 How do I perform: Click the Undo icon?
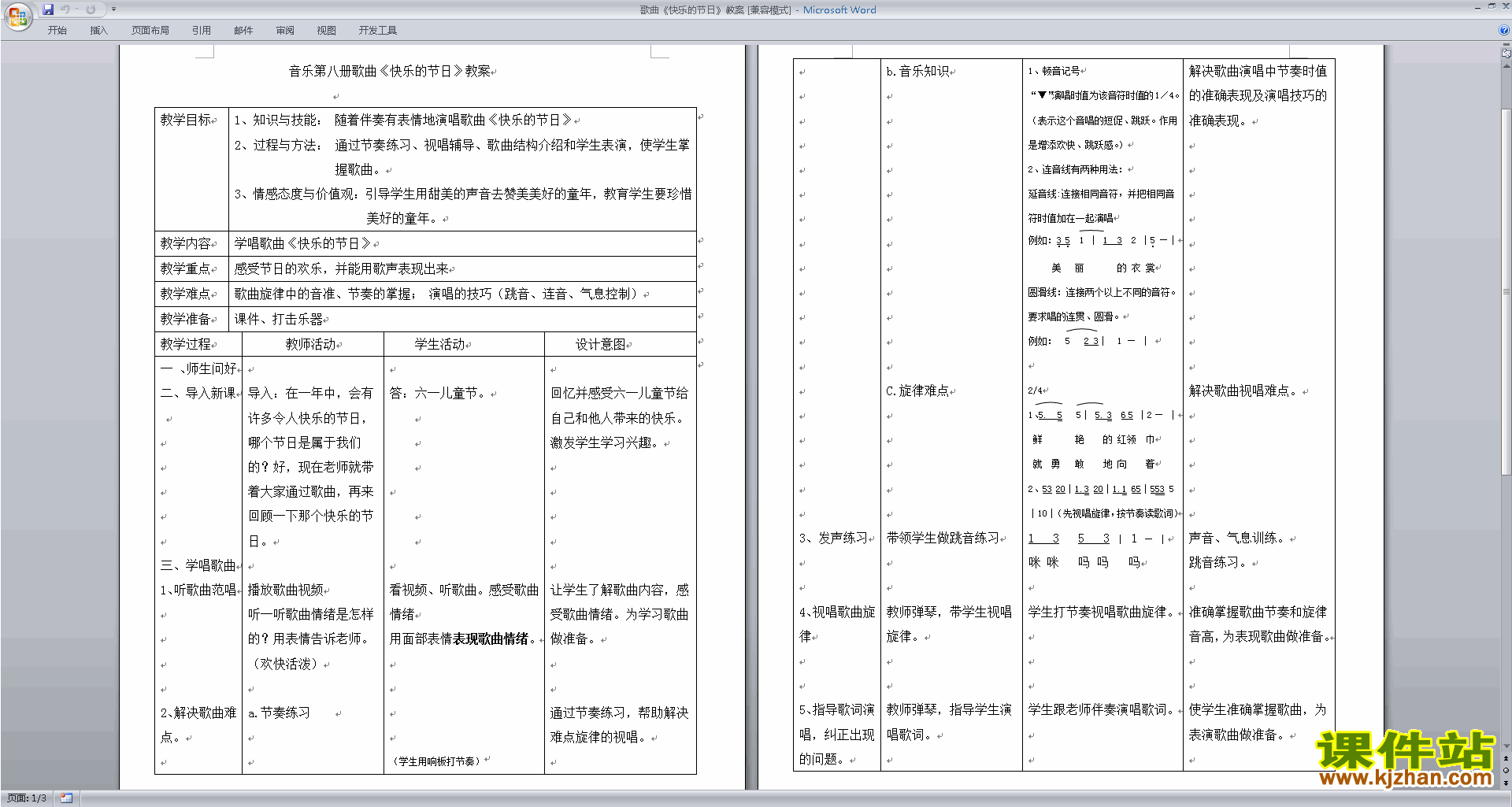point(65,9)
